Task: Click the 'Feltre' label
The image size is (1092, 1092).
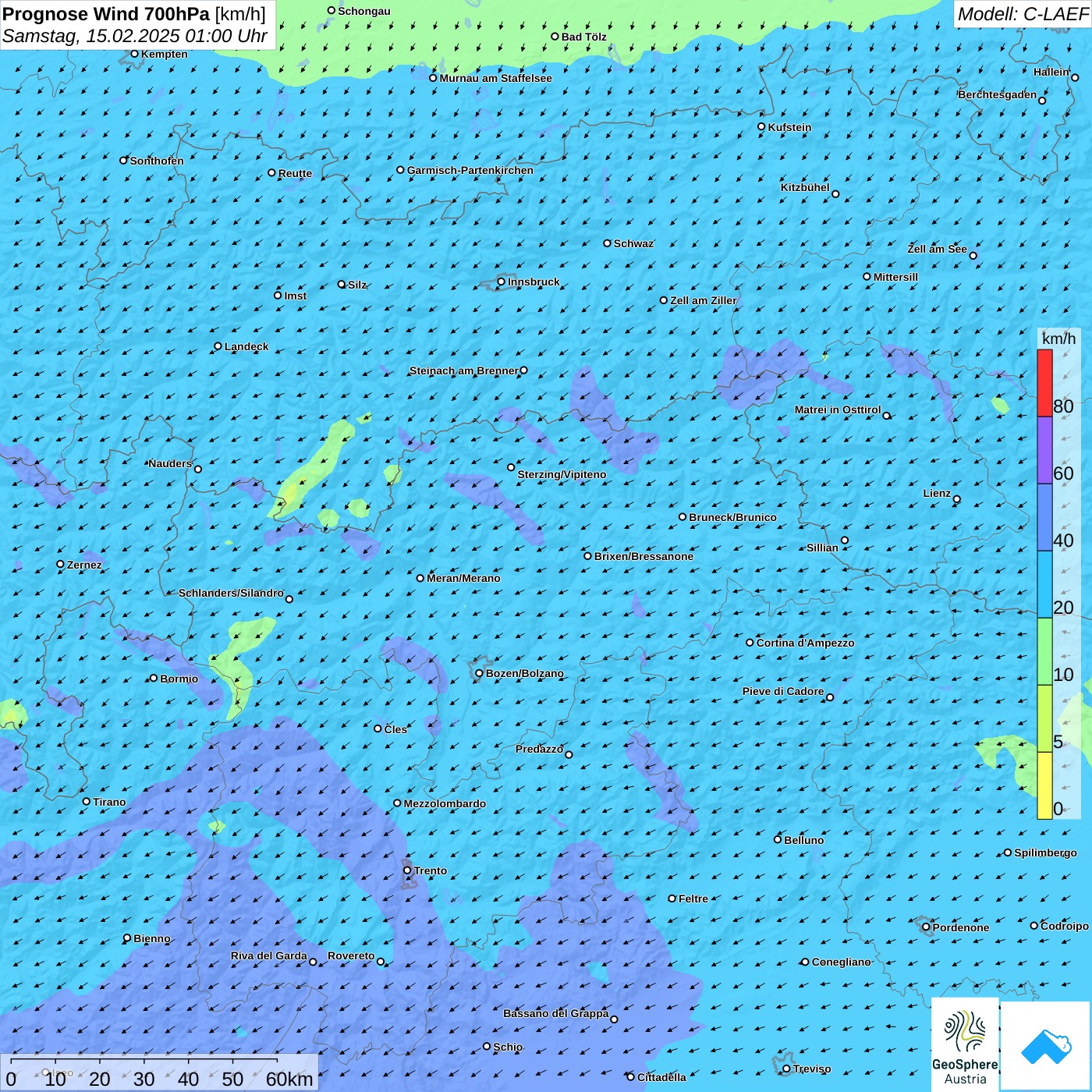Action: click(x=693, y=899)
